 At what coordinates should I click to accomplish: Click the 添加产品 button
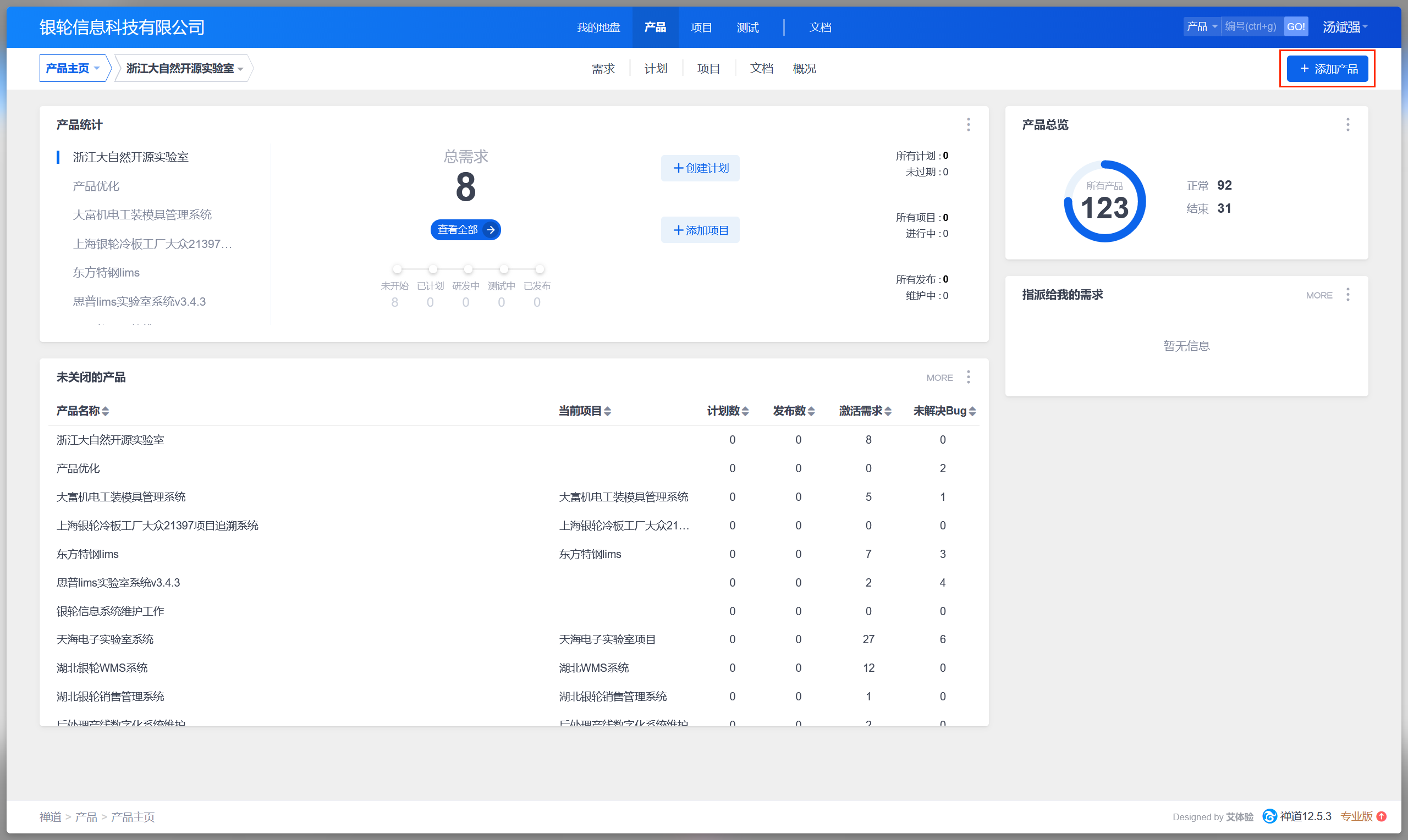coord(1327,69)
